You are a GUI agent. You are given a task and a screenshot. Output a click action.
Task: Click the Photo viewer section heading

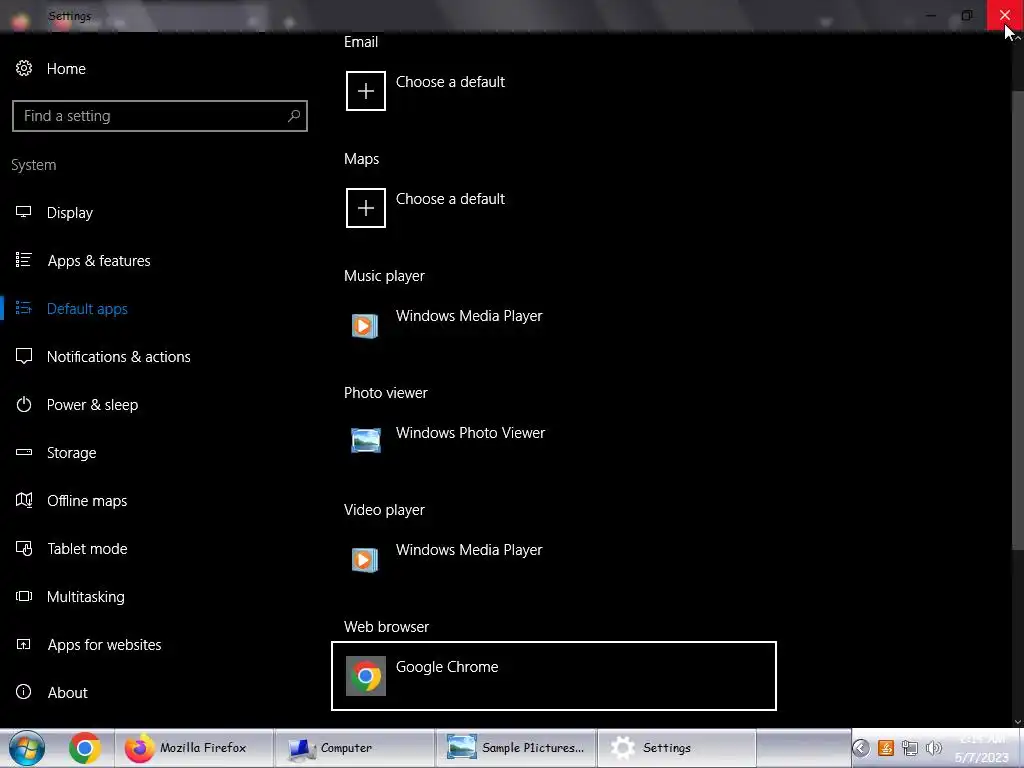click(x=386, y=393)
